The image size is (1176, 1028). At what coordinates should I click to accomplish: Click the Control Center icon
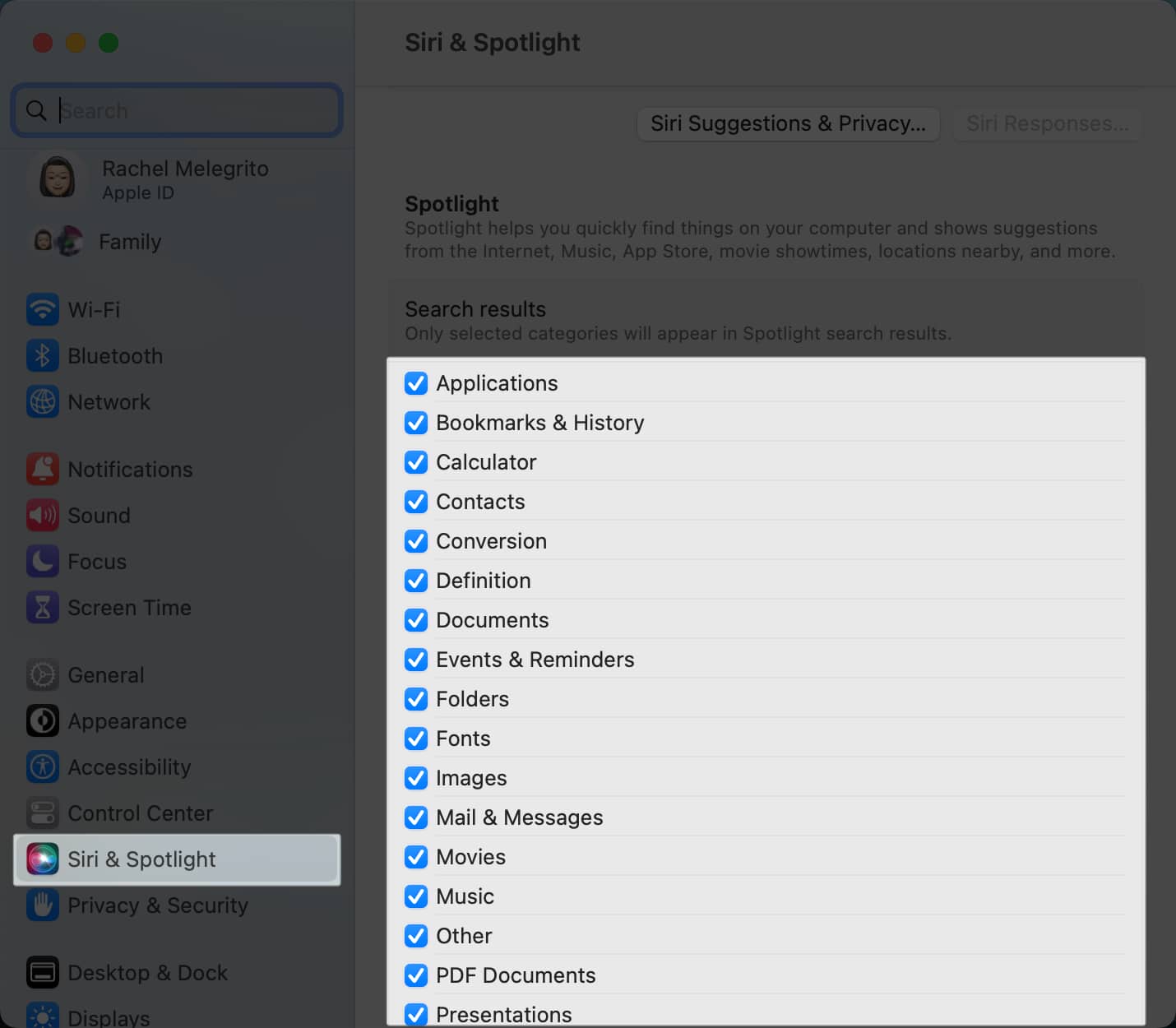(42, 813)
